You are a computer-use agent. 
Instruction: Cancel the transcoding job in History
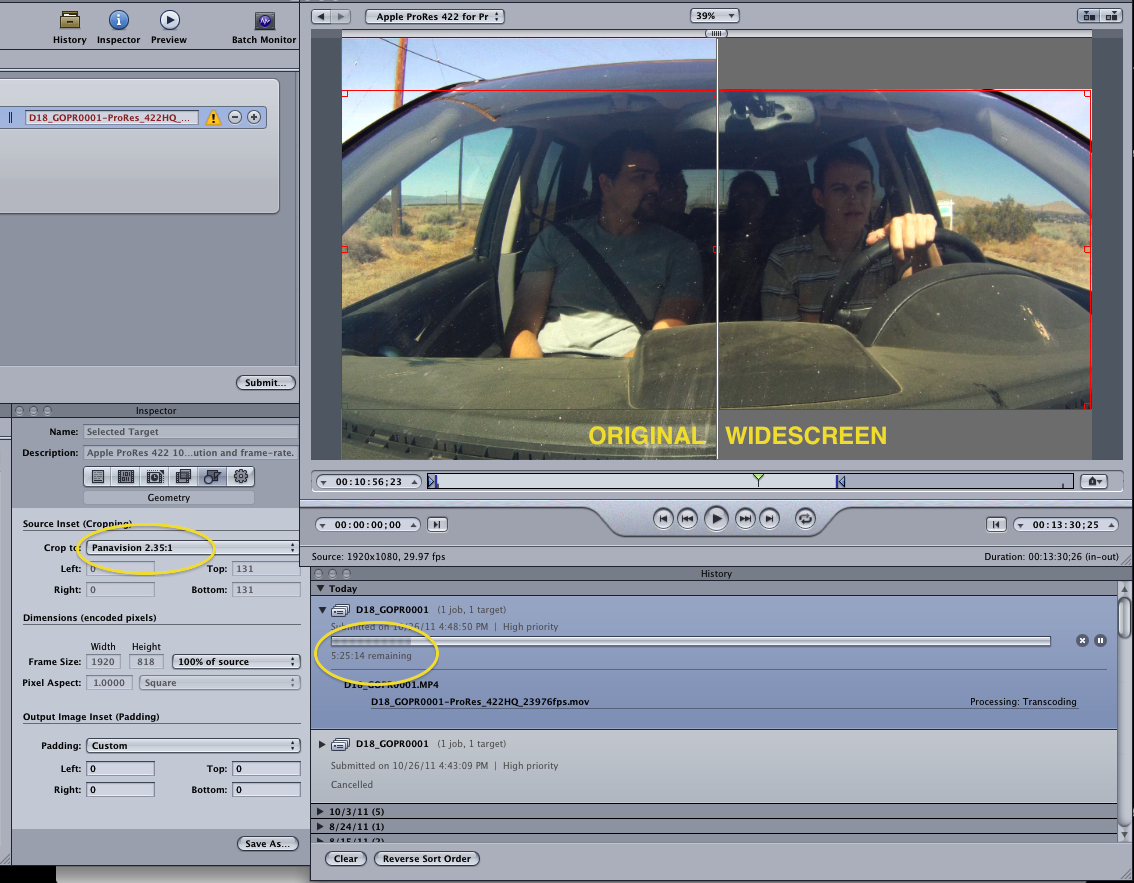(1082, 641)
